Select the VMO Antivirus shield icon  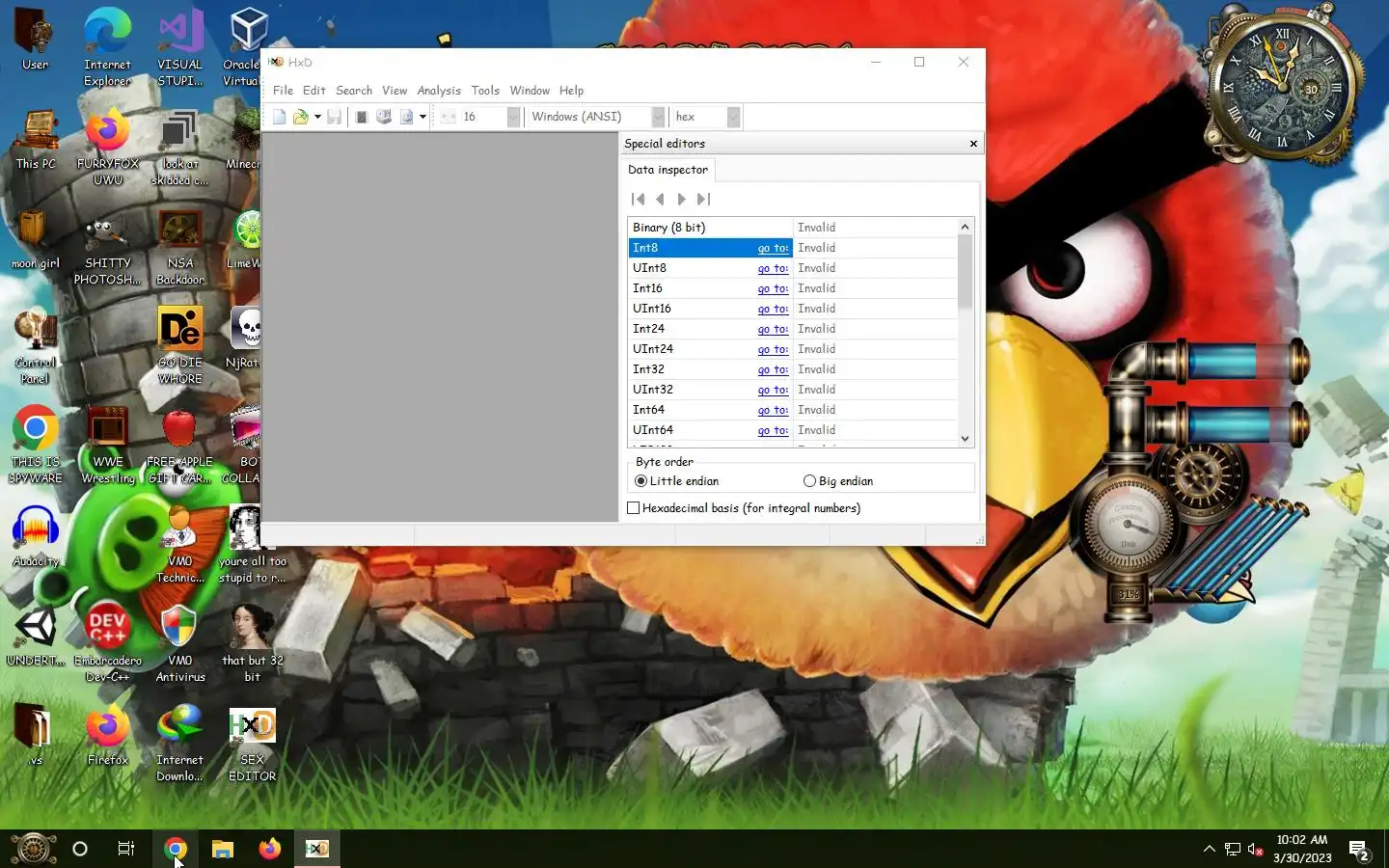point(180,643)
